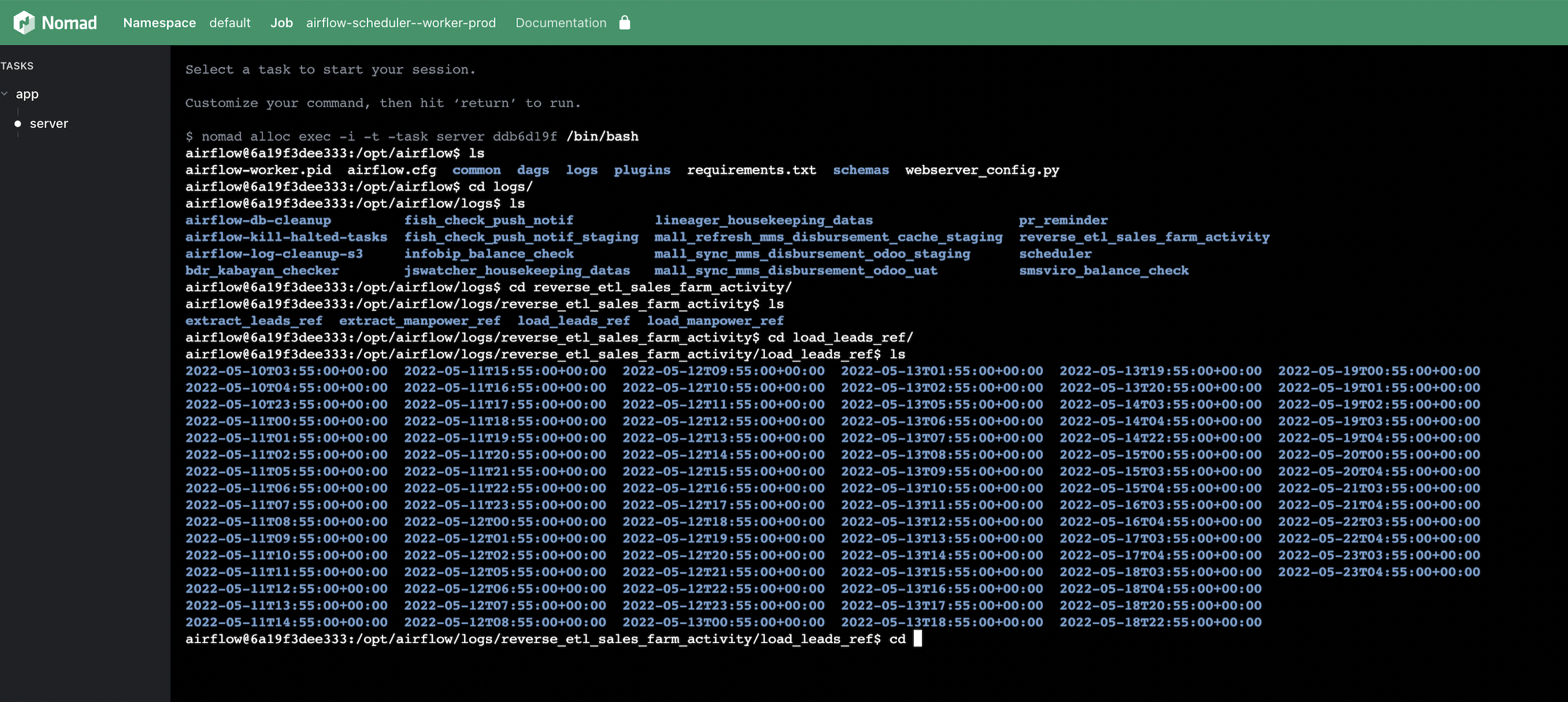Click the common directory name

(x=476, y=170)
